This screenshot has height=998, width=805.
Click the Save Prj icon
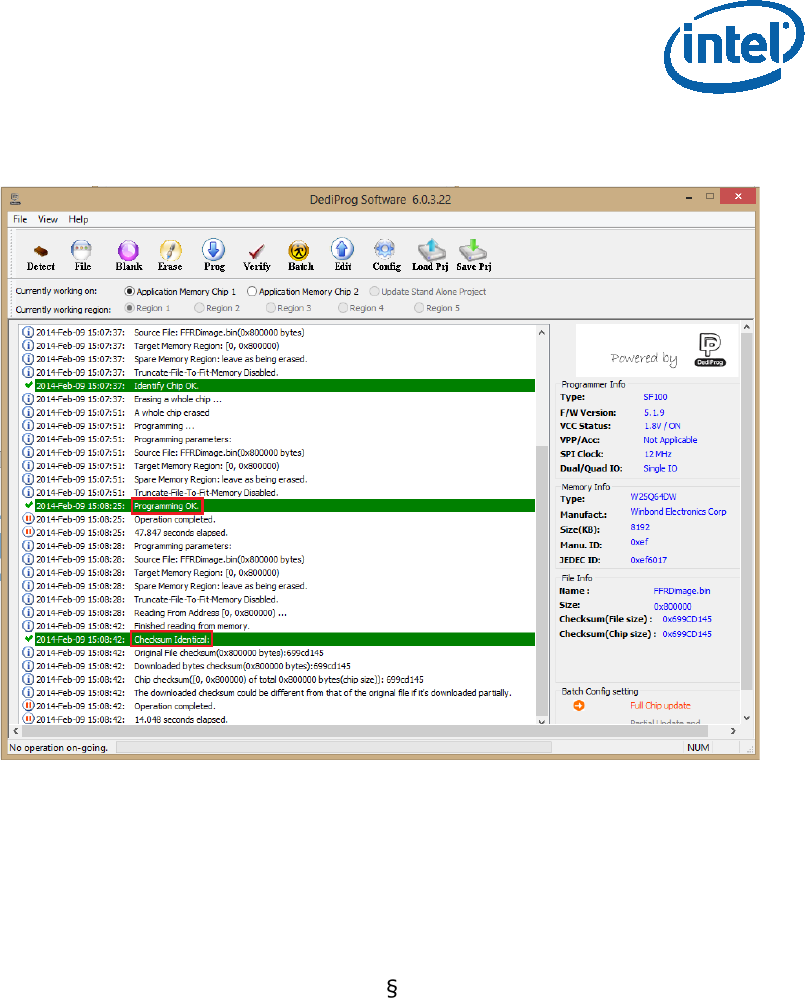473,255
